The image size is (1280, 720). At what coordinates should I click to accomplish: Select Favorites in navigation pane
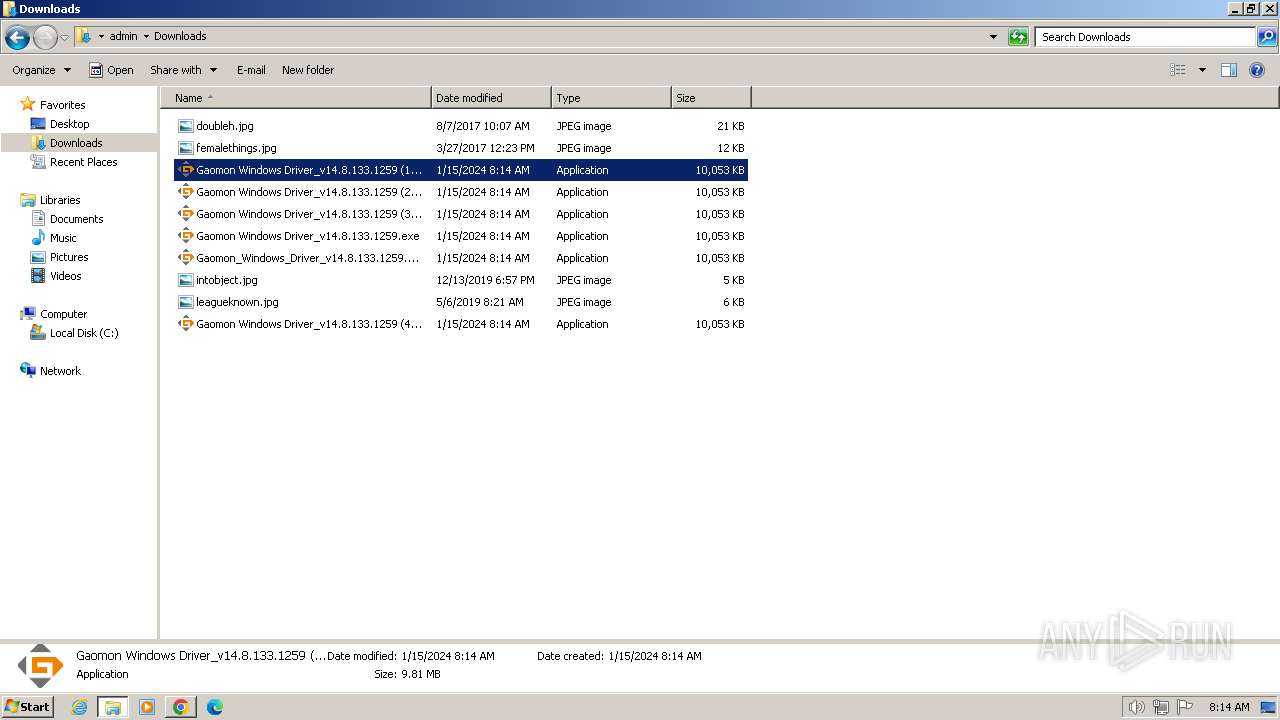[62, 105]
